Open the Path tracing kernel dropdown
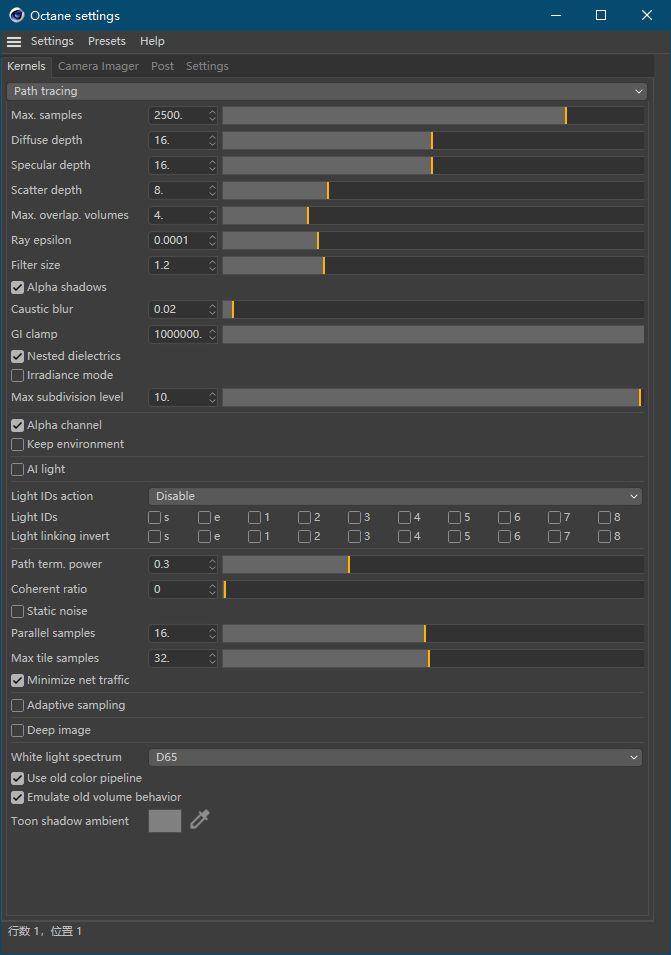The height and width of the screenshot is (955, 671). 326,91
